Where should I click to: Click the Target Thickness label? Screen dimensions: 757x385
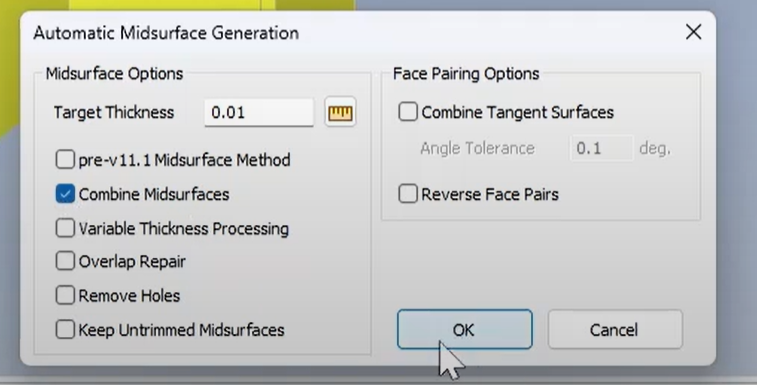[x=114, y=113]
